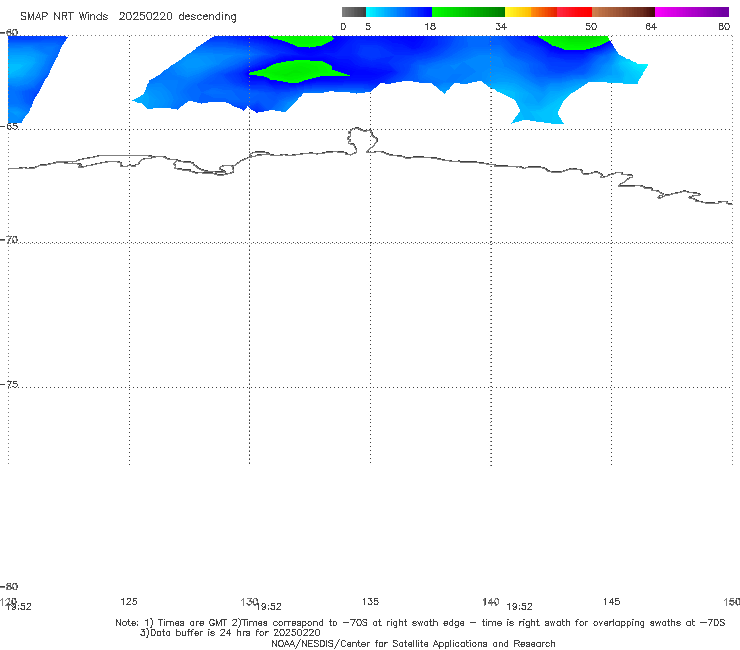The width and height of the screenshot is (740, 650).
Task: Click the latitude label '-65'
Action: click(x=9, y=126)
